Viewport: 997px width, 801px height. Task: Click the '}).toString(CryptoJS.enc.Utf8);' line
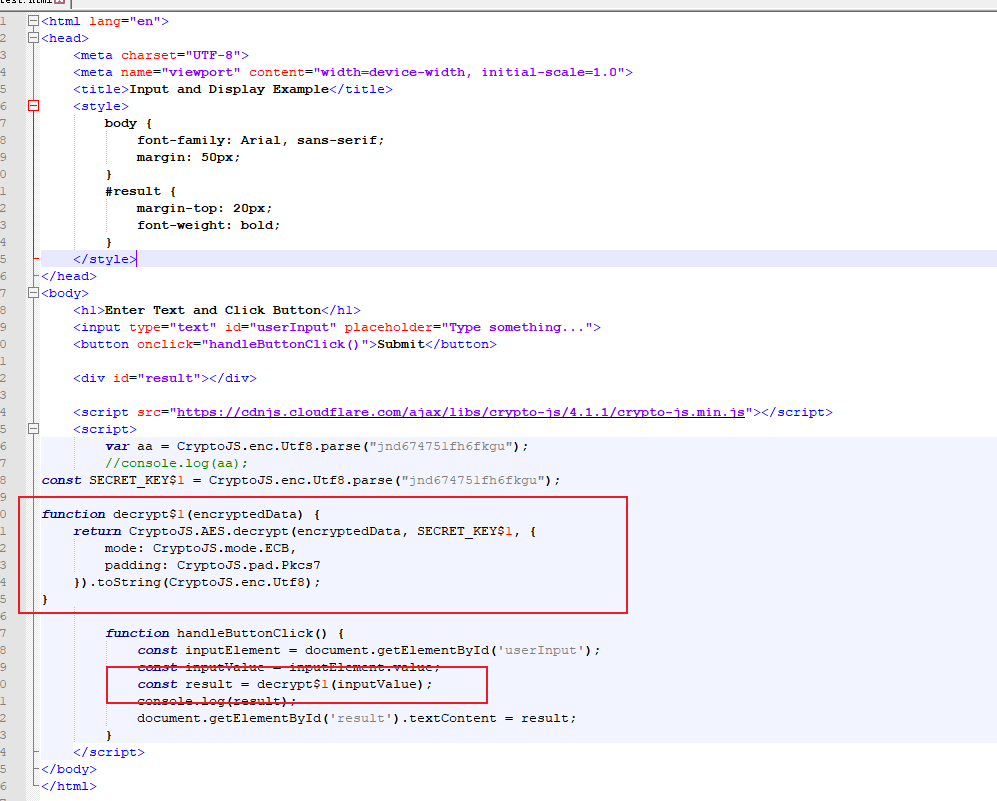pos(197,582)
